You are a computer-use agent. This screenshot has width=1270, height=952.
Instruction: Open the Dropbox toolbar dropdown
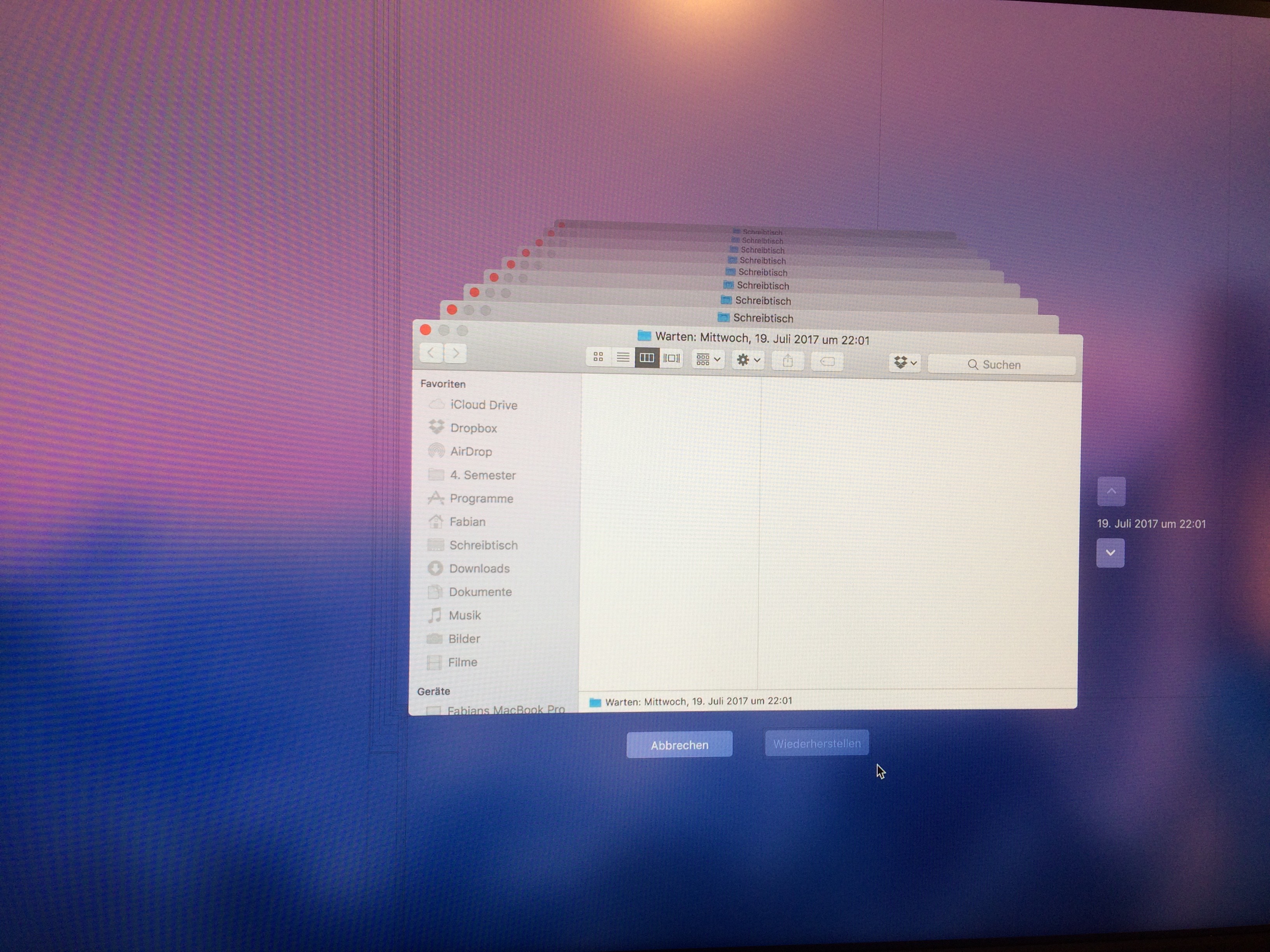[x=904, y=363]
